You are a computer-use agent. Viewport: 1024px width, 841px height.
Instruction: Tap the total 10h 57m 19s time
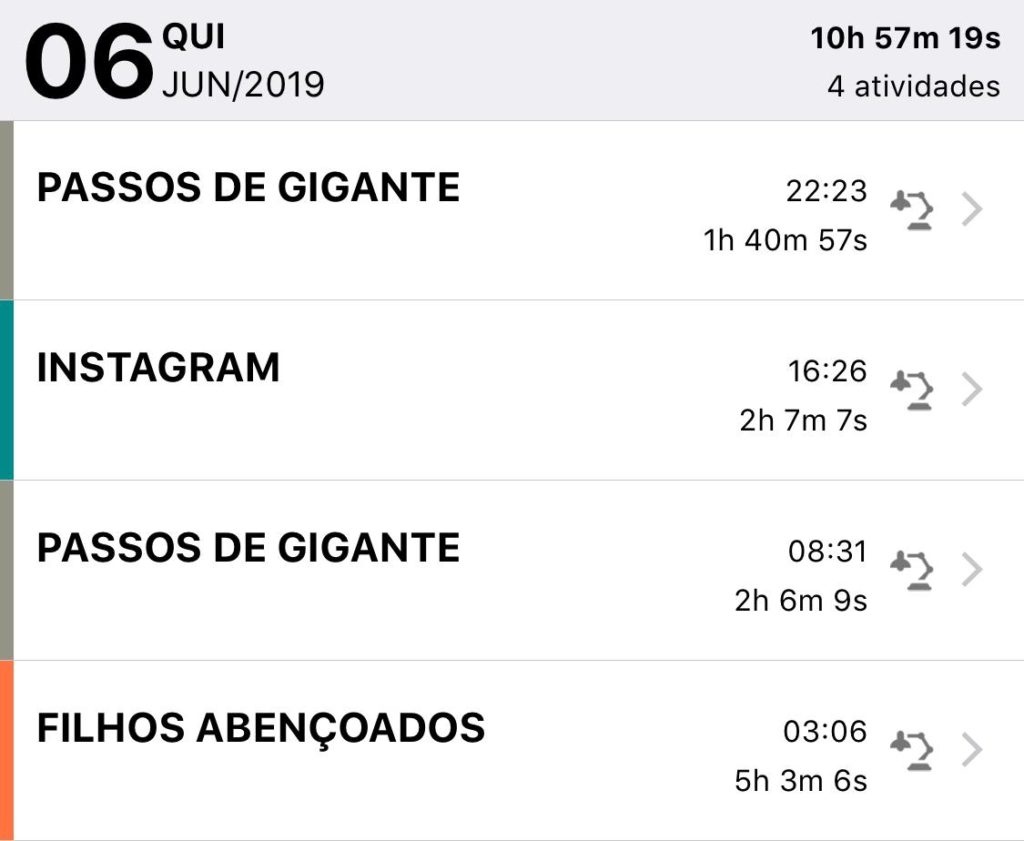click(x=905, y=38)
